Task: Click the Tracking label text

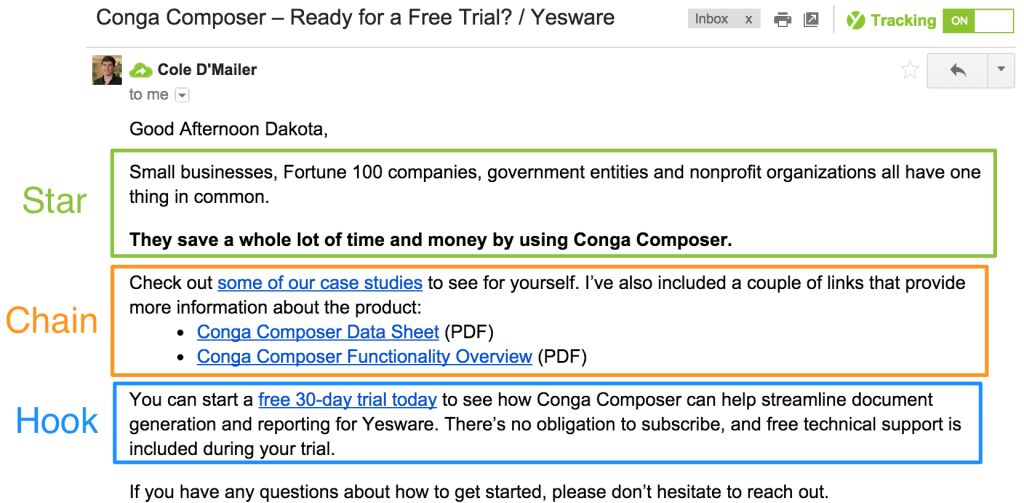Action: 903,20
